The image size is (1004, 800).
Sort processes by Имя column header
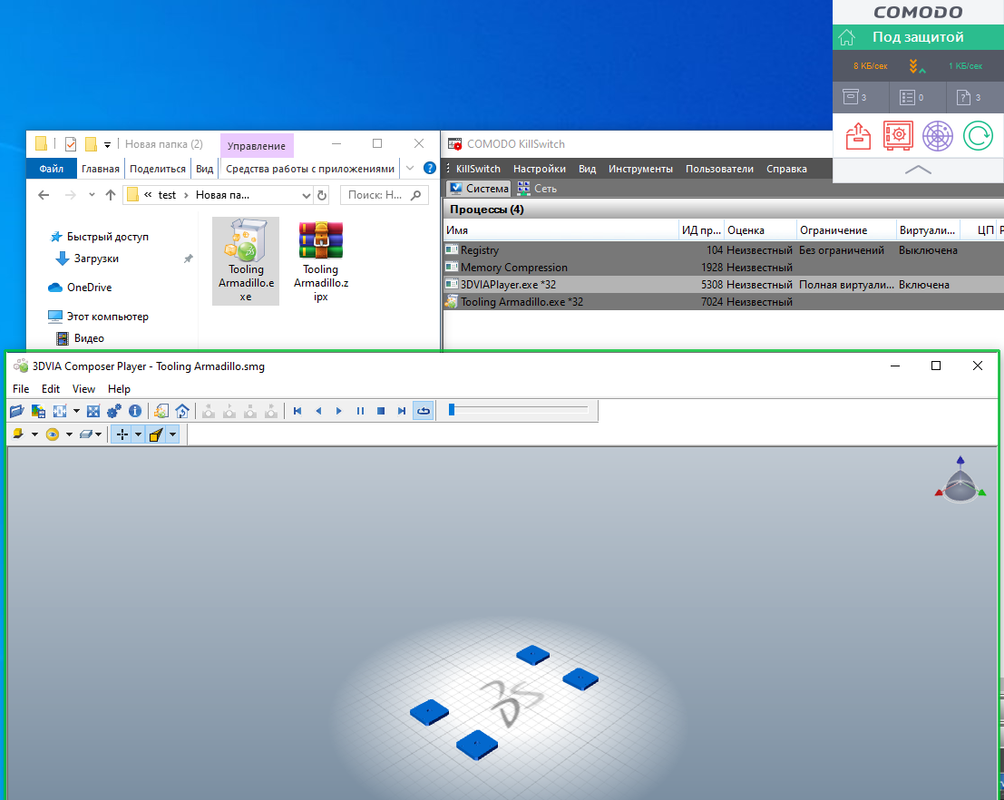tap(561, 230)
